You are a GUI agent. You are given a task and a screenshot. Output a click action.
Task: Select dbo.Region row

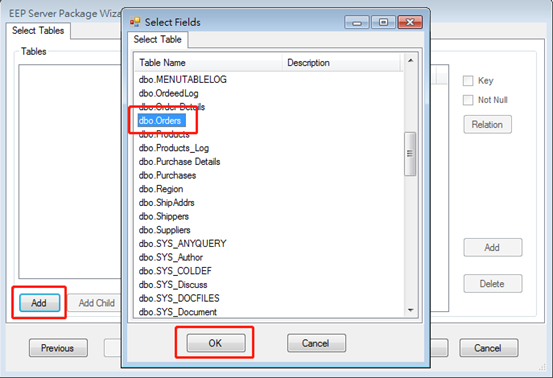161,189
